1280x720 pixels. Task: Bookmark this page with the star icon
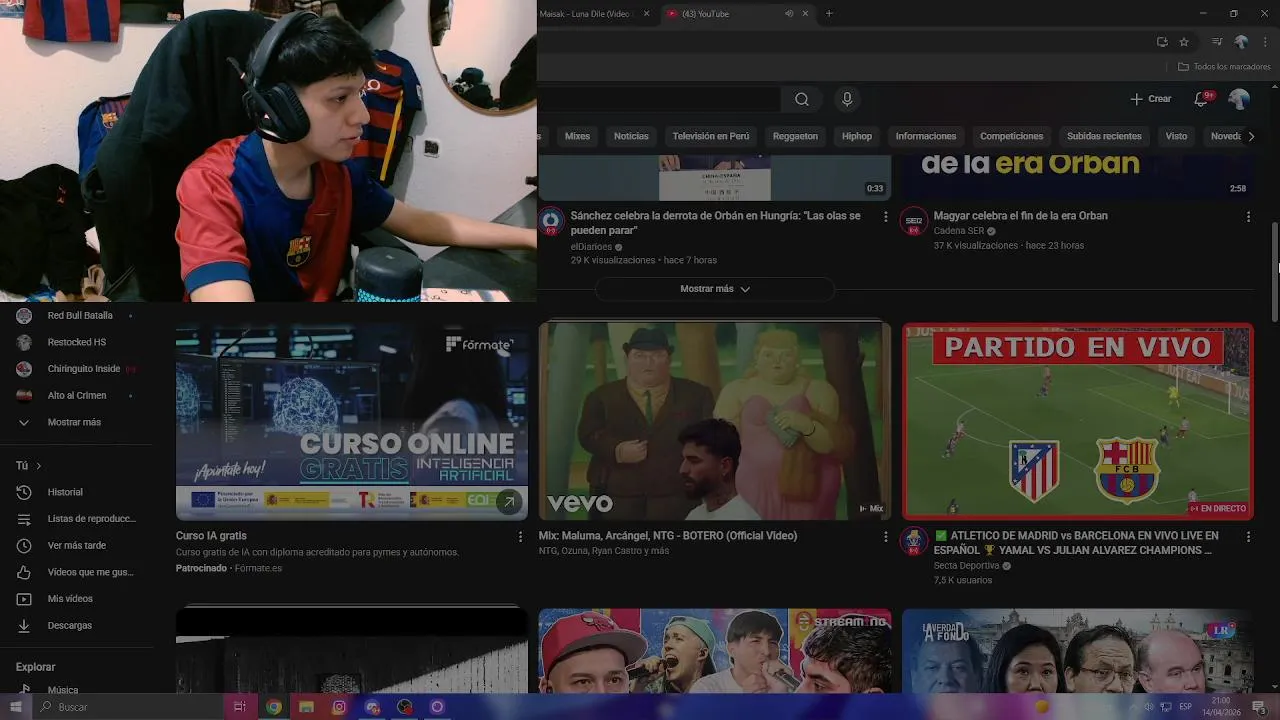[1184, 42]
